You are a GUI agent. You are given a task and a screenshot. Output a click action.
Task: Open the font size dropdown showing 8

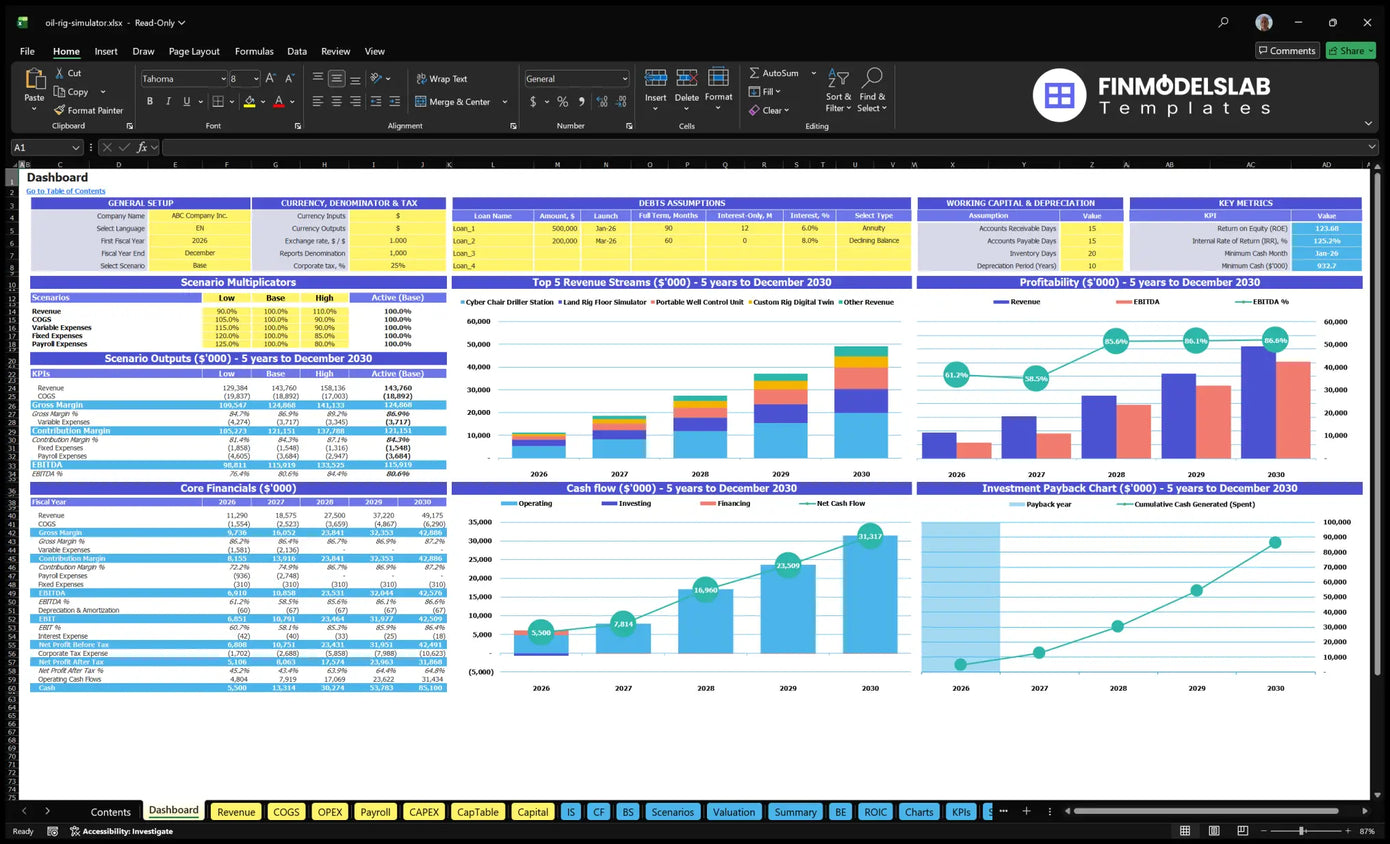[256, 78]
